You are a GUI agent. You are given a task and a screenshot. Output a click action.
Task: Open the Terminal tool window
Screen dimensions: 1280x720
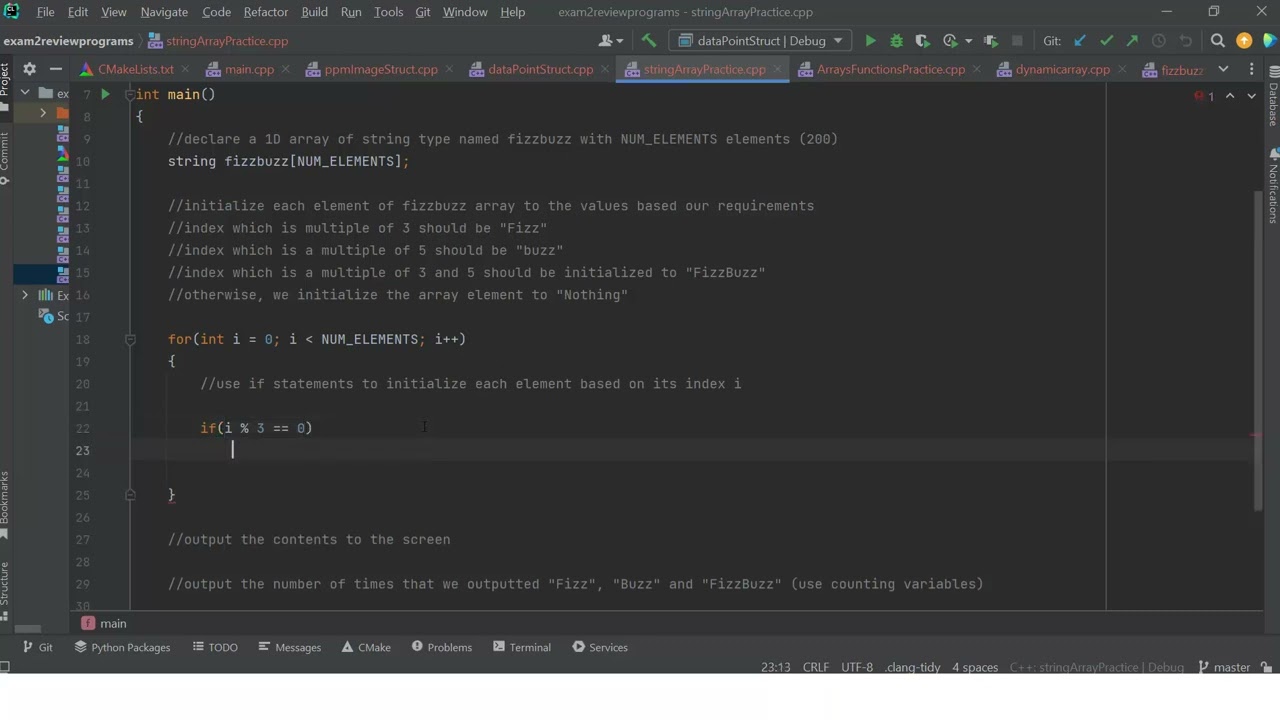pyautogui.click(x=522, y=647)
